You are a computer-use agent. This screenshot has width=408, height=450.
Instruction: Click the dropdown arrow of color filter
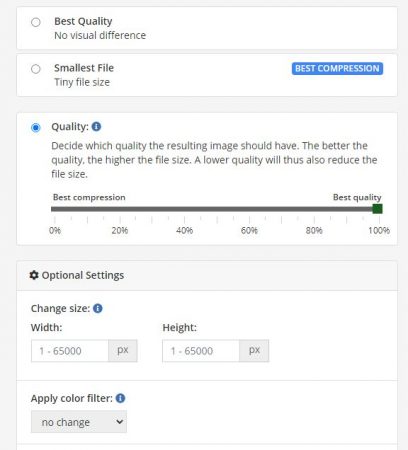119,422
